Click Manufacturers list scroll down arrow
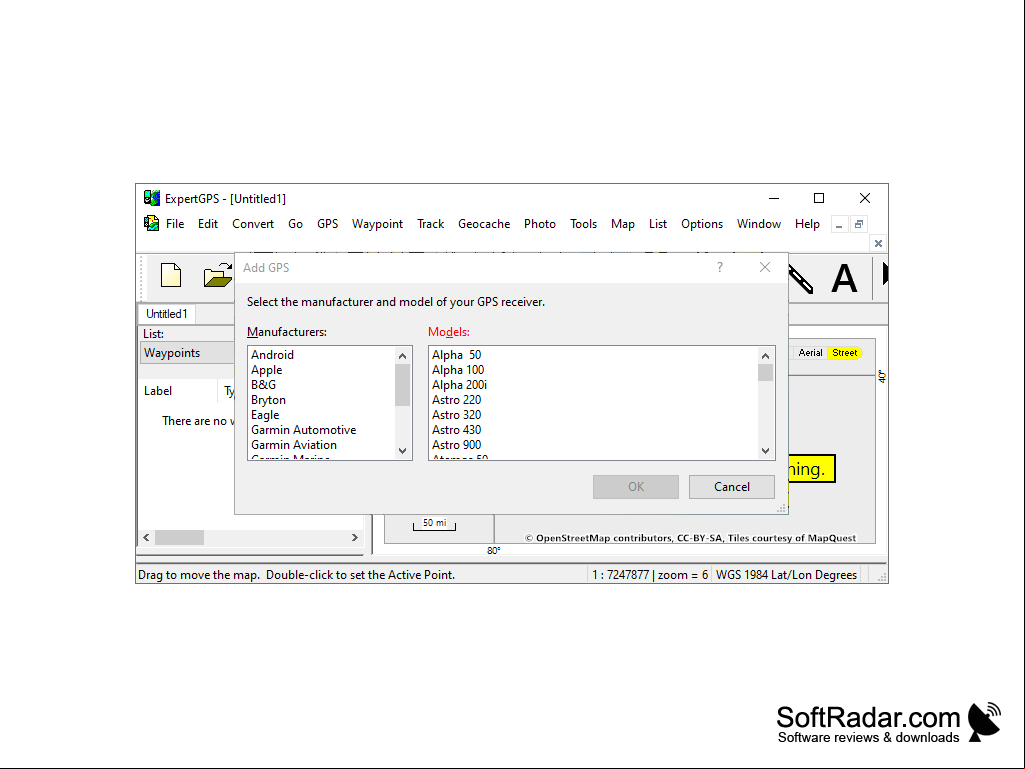This screenshot has height=769, width=1025. point(403,451)
